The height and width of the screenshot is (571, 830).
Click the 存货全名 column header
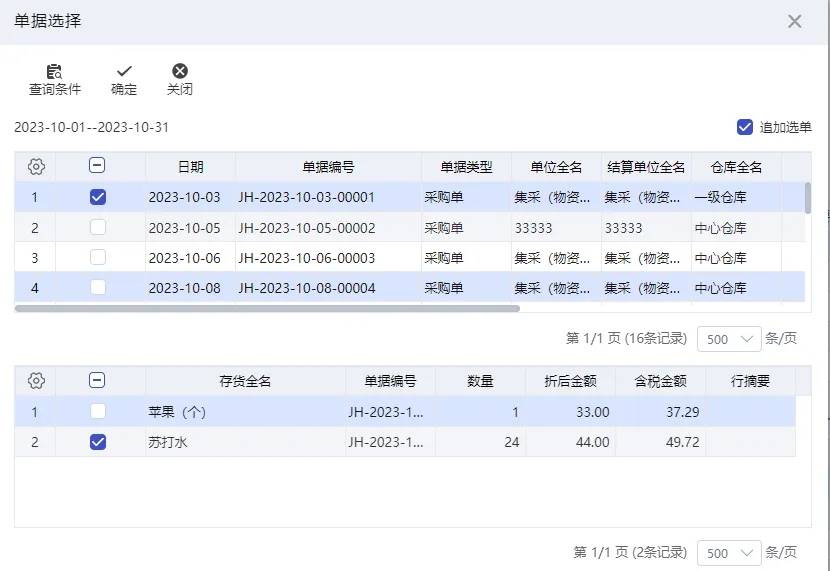click(245, 381)
